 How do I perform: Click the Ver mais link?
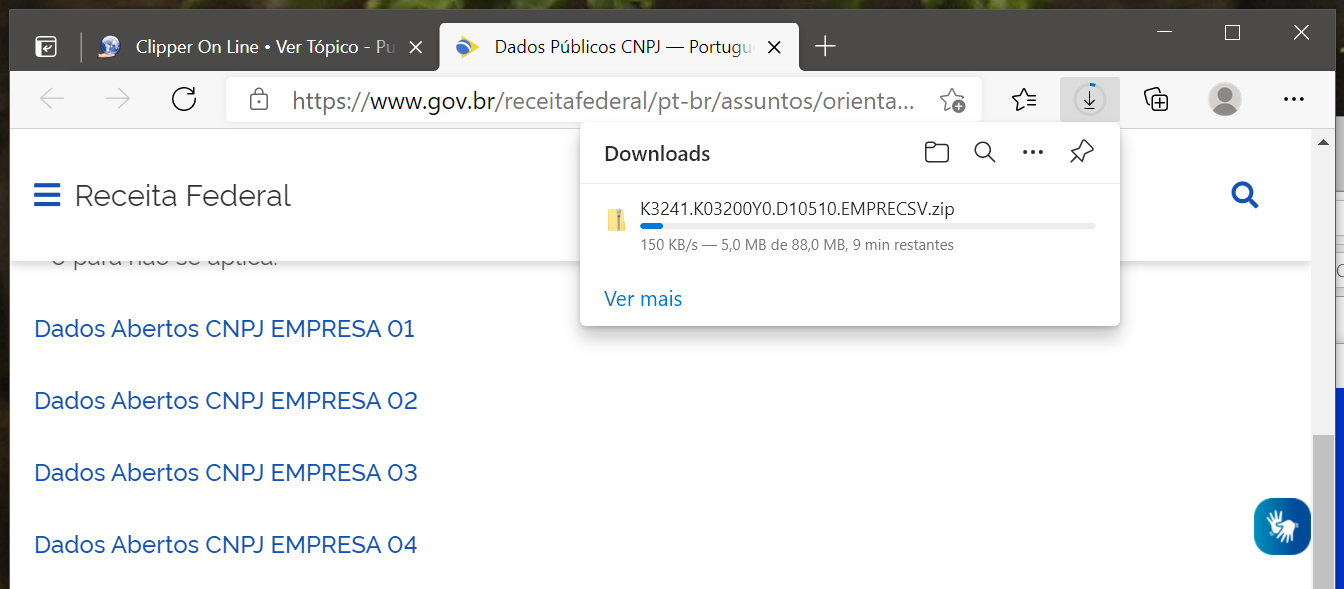pyautogui.click(x=643, y=299)
